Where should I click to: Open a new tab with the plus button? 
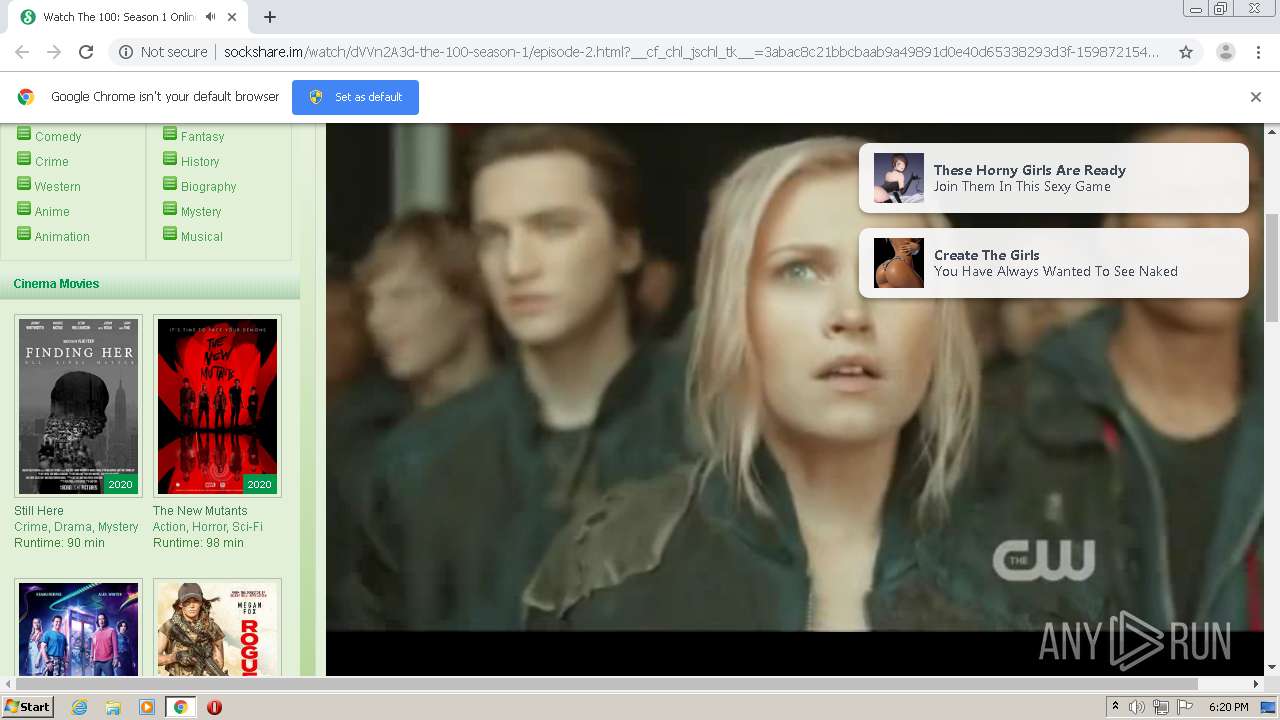[x=270, y=17]
